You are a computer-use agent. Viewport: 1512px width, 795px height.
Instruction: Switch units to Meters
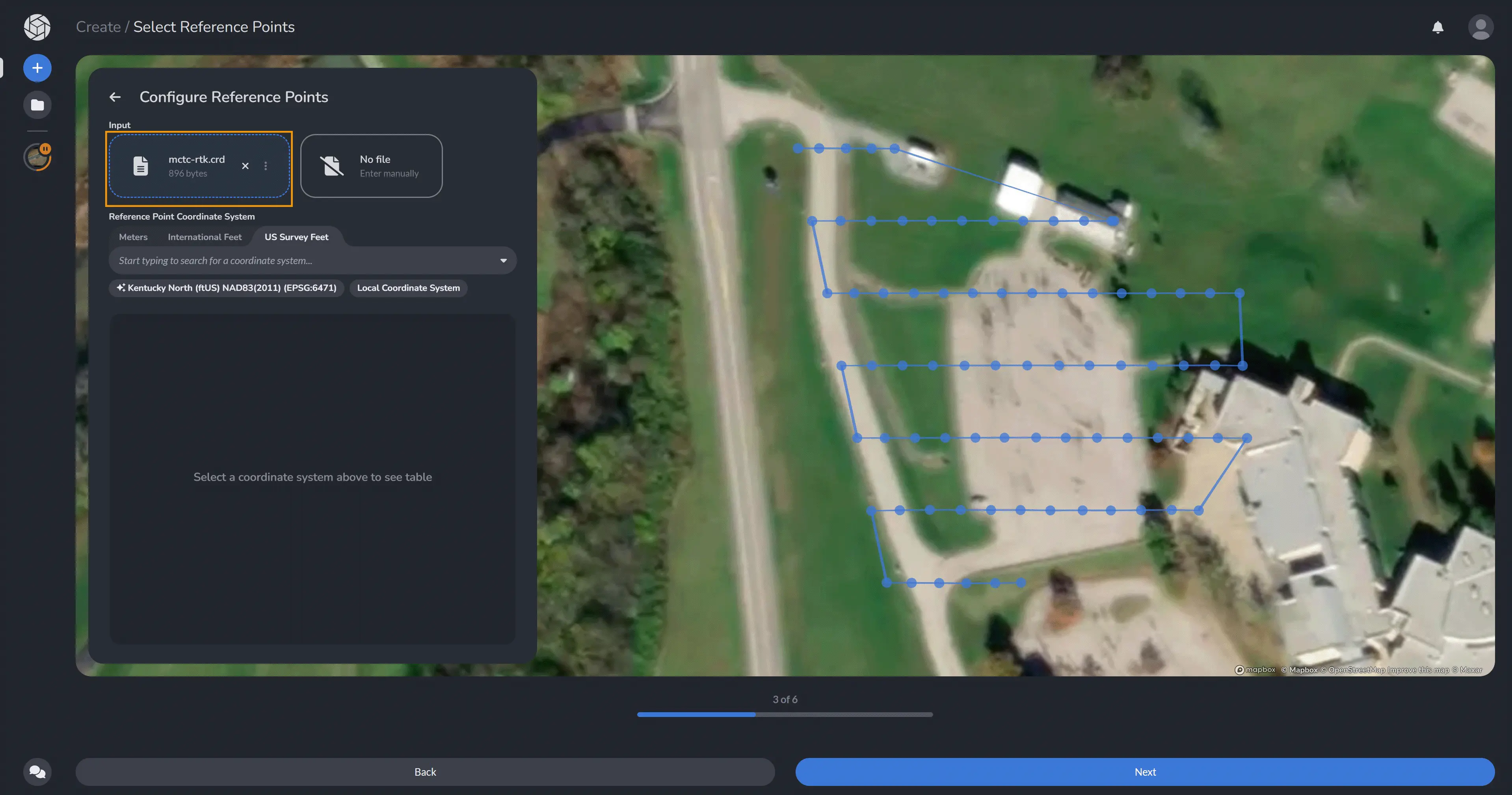coord(133,236)
